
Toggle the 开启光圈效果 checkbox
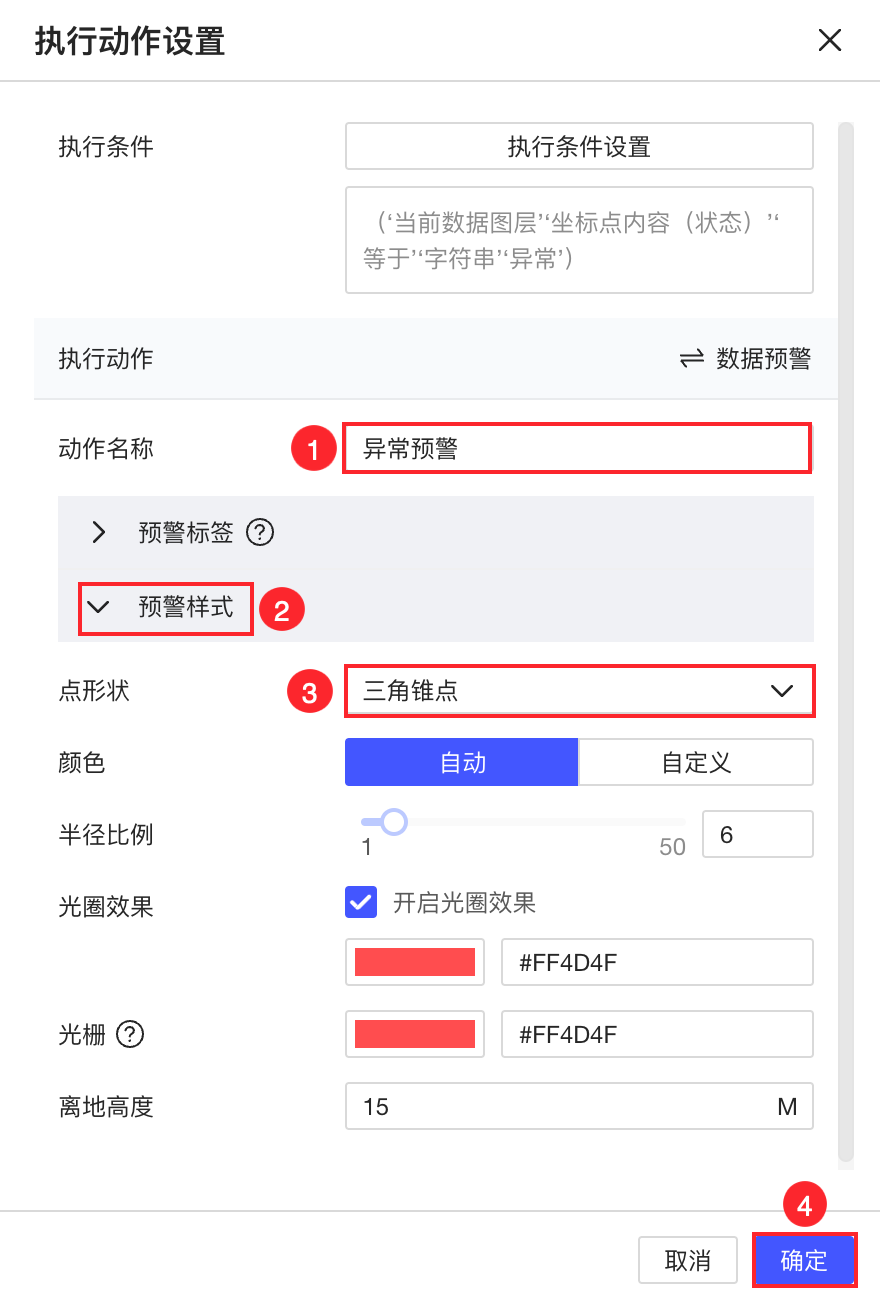[x=361, y=903]
